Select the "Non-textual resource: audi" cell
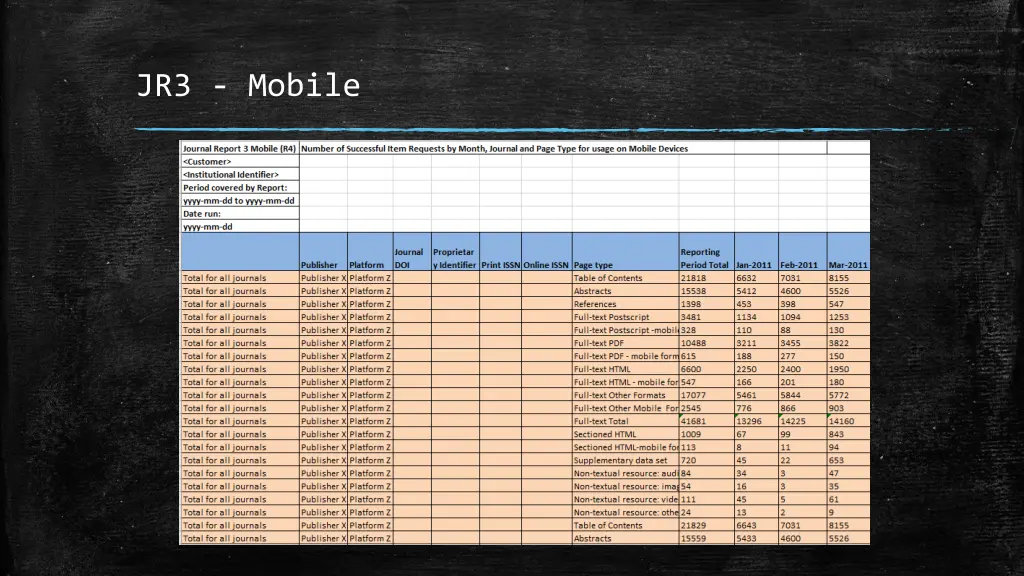 click(625, 473)
